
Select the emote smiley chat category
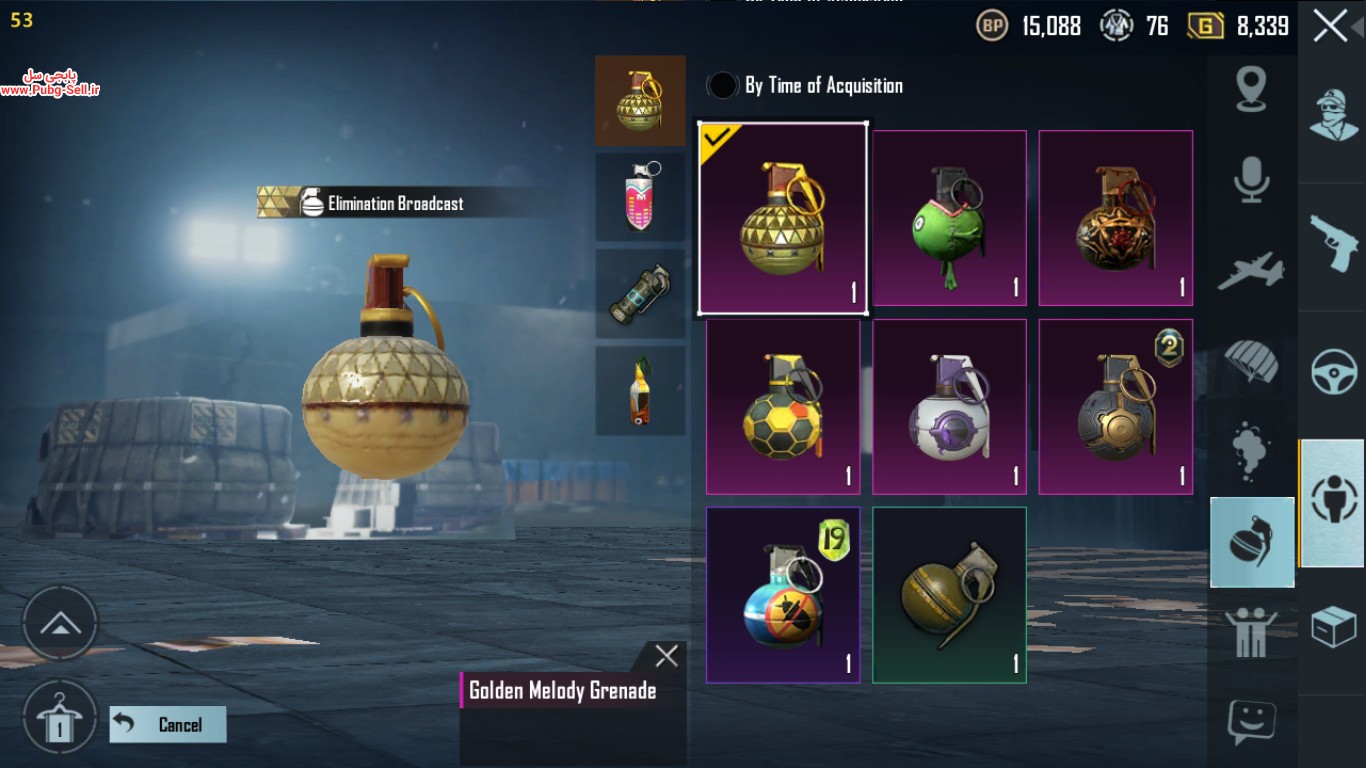[1251, 721]
